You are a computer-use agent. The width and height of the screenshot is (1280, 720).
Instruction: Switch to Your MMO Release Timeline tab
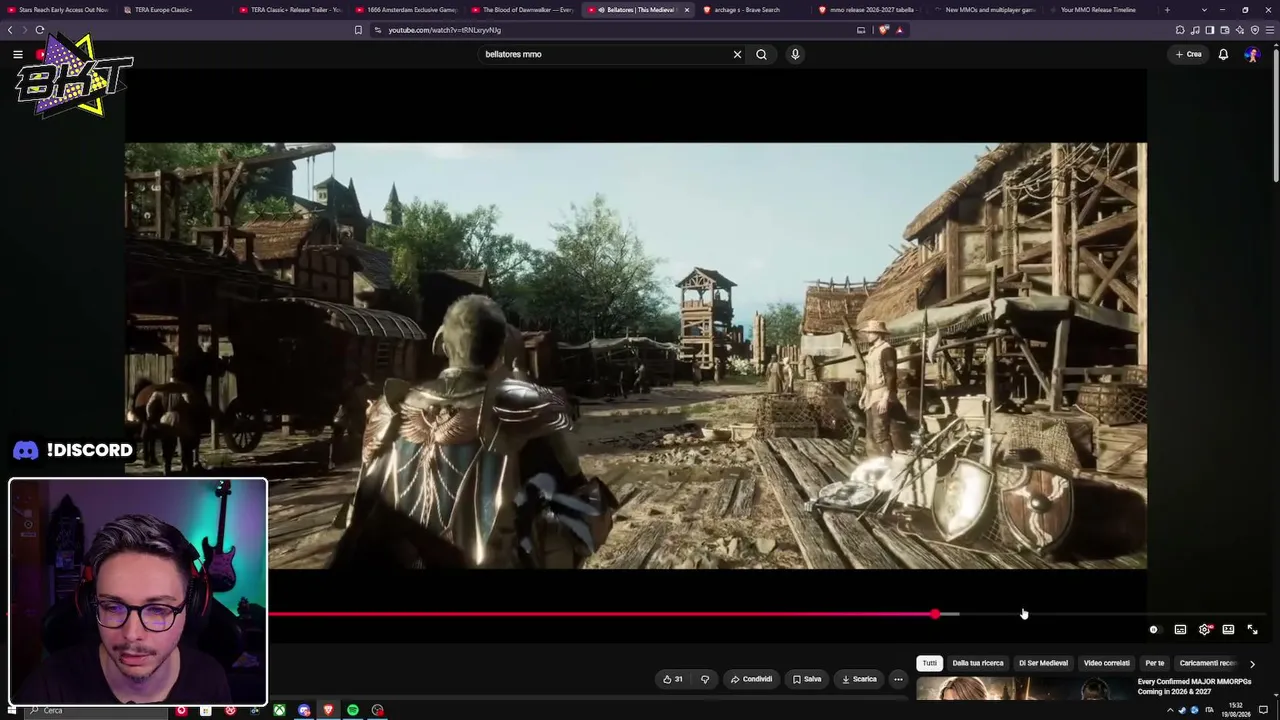pos(1095,10)
